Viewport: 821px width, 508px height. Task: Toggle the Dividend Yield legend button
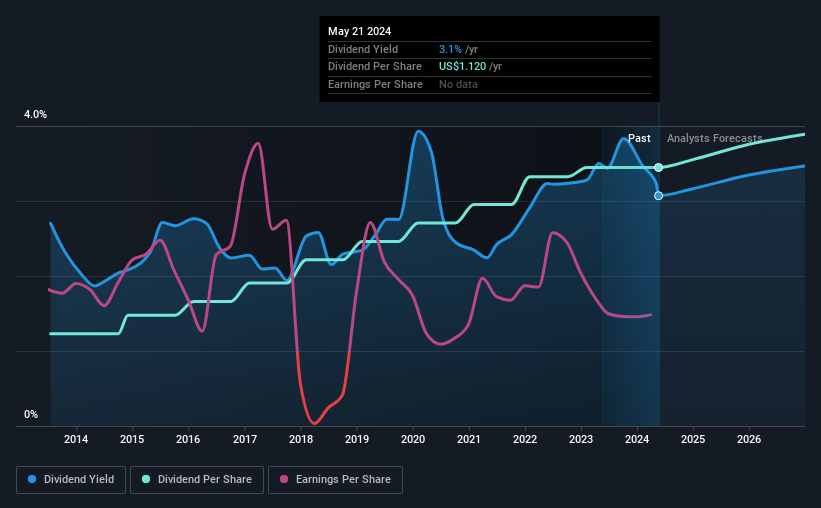[x=71, y=480]
